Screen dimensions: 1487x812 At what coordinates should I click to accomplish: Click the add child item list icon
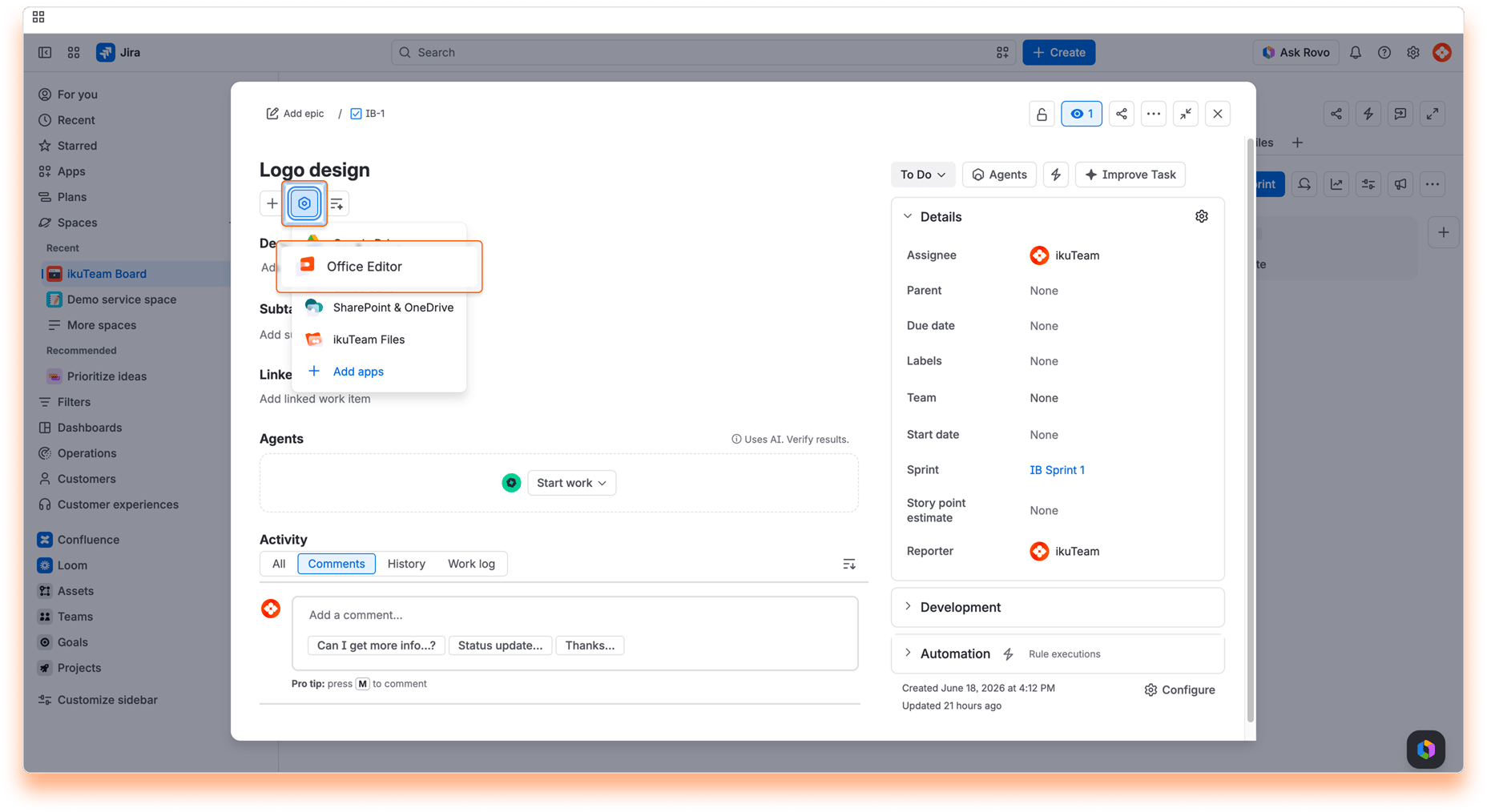[336, 203]
